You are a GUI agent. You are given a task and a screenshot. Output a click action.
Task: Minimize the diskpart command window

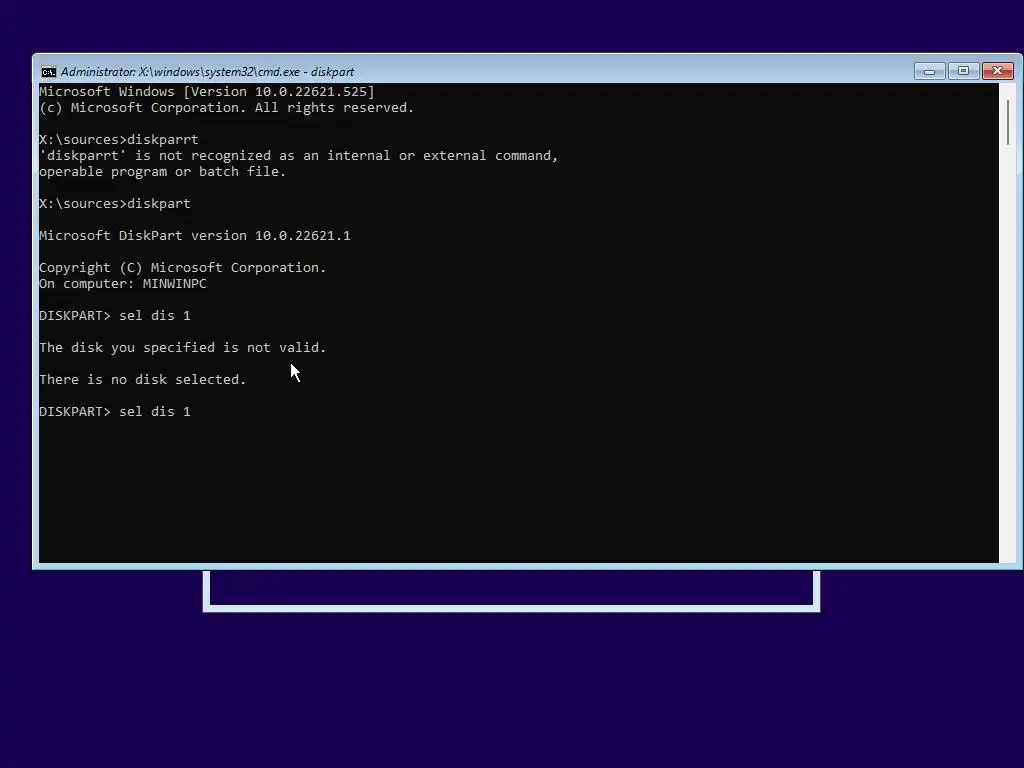(929, 71)
